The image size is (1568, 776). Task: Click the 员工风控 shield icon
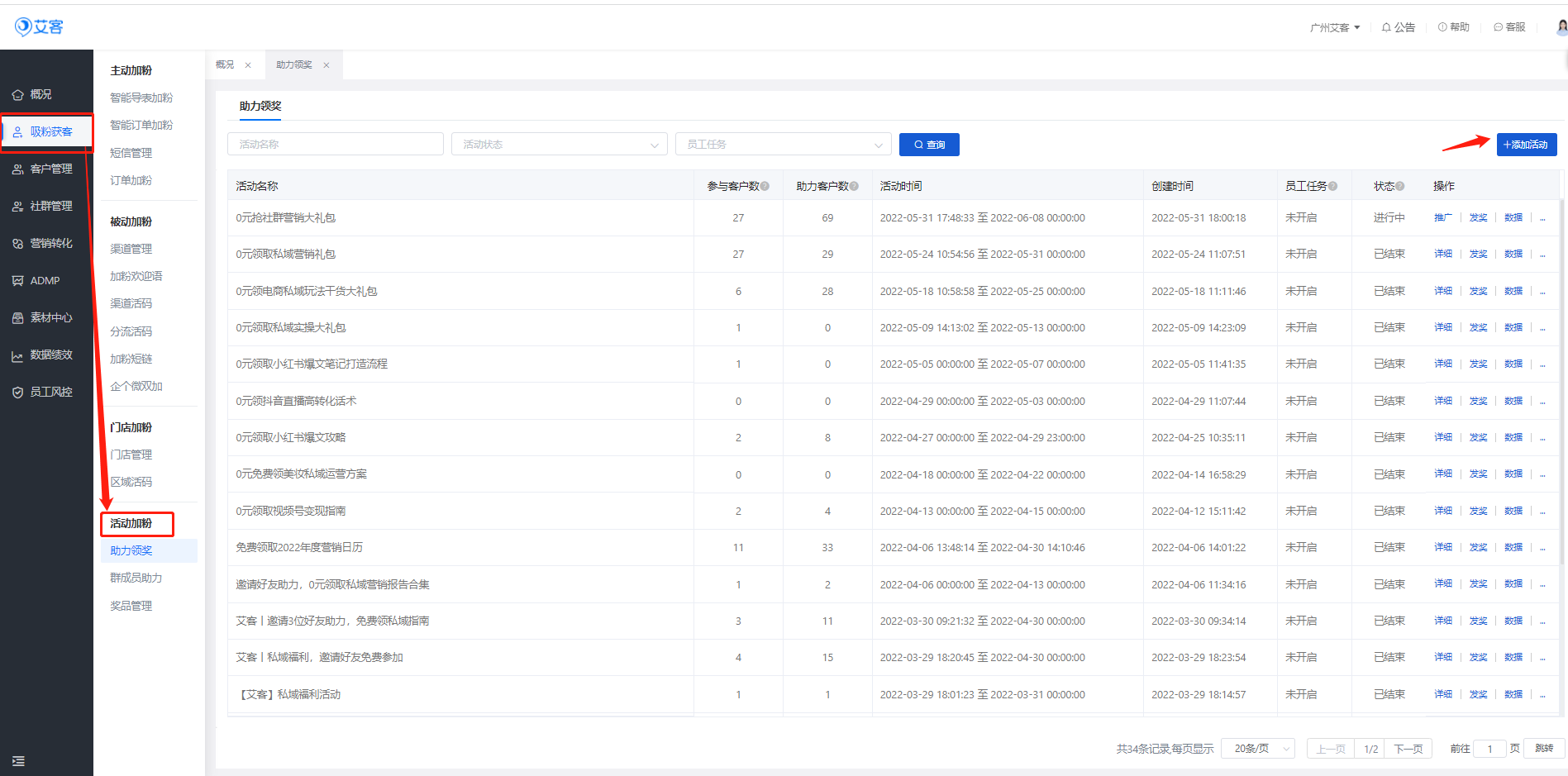point(17,393)
